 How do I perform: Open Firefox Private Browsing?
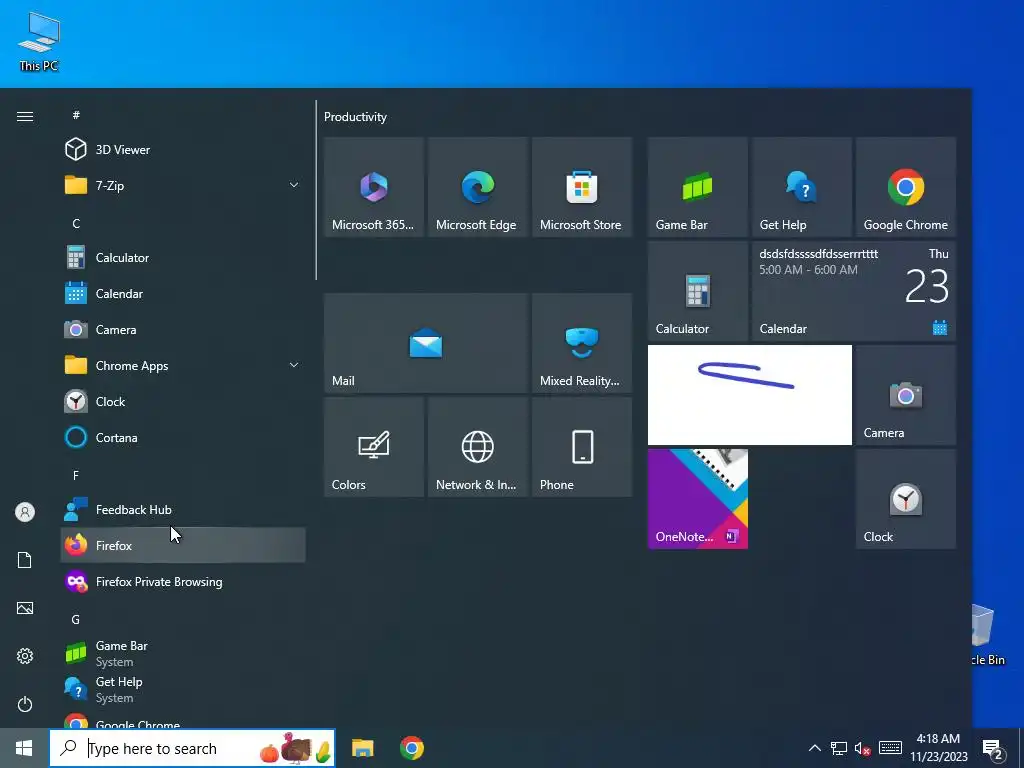(183, 582)
